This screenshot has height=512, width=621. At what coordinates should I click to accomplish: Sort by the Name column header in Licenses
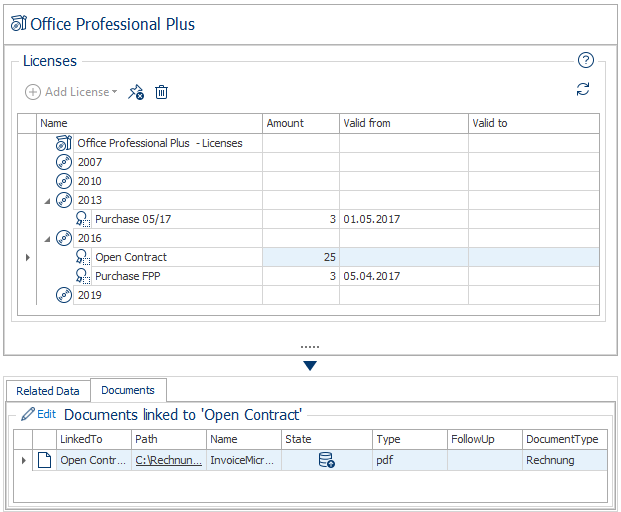[149, 123]
